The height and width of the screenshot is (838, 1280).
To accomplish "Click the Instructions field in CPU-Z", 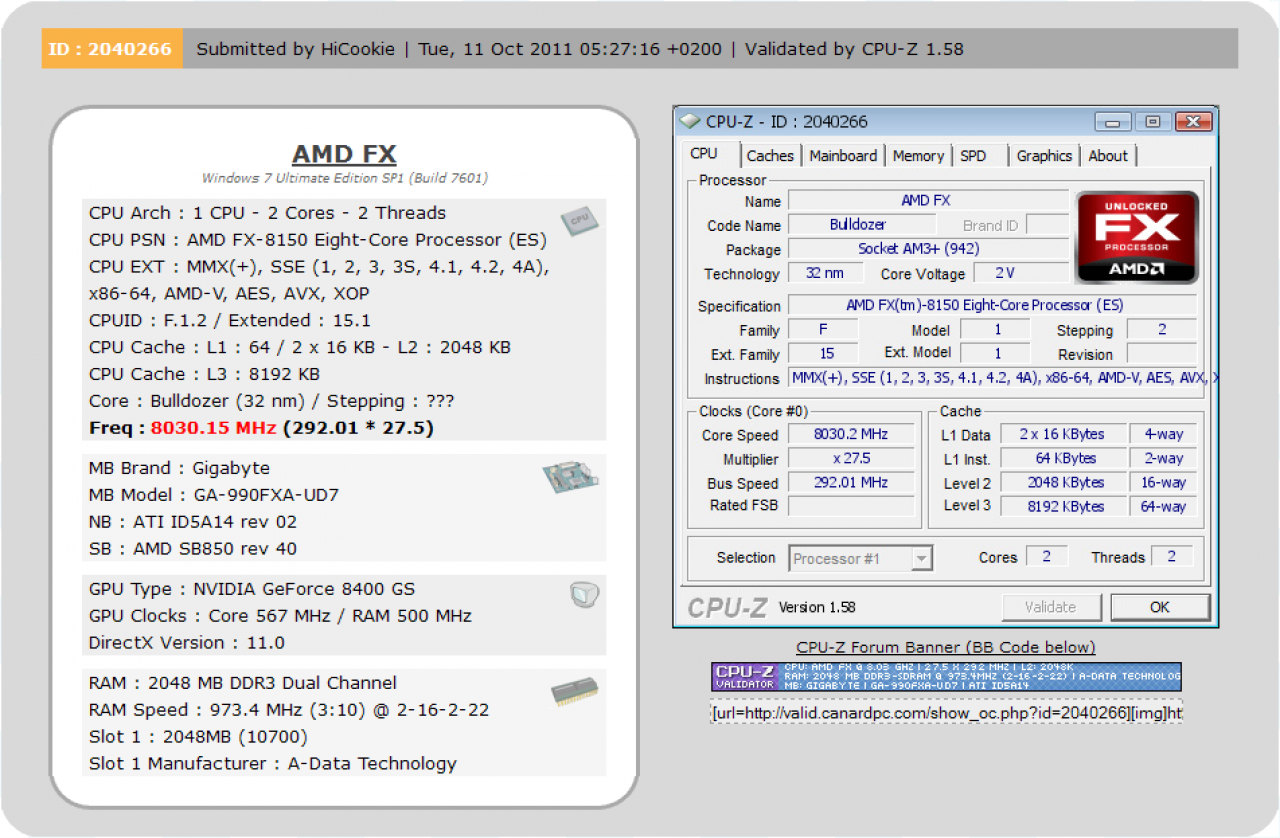I will (x=1003, y=378).
